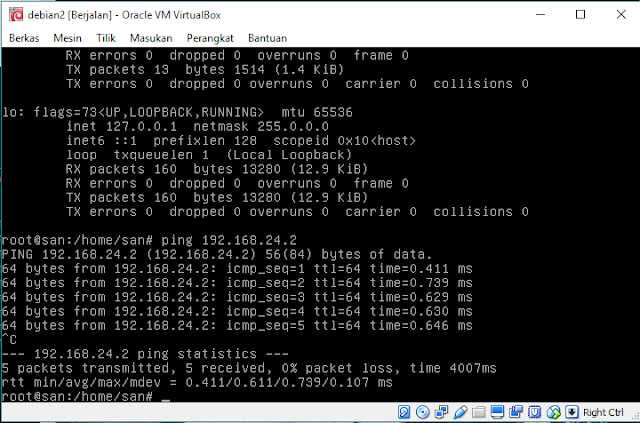Click the 'ping 192.168.24.2' command text
The height and width of the screenshot is (423, 640).
pos(229,240)
